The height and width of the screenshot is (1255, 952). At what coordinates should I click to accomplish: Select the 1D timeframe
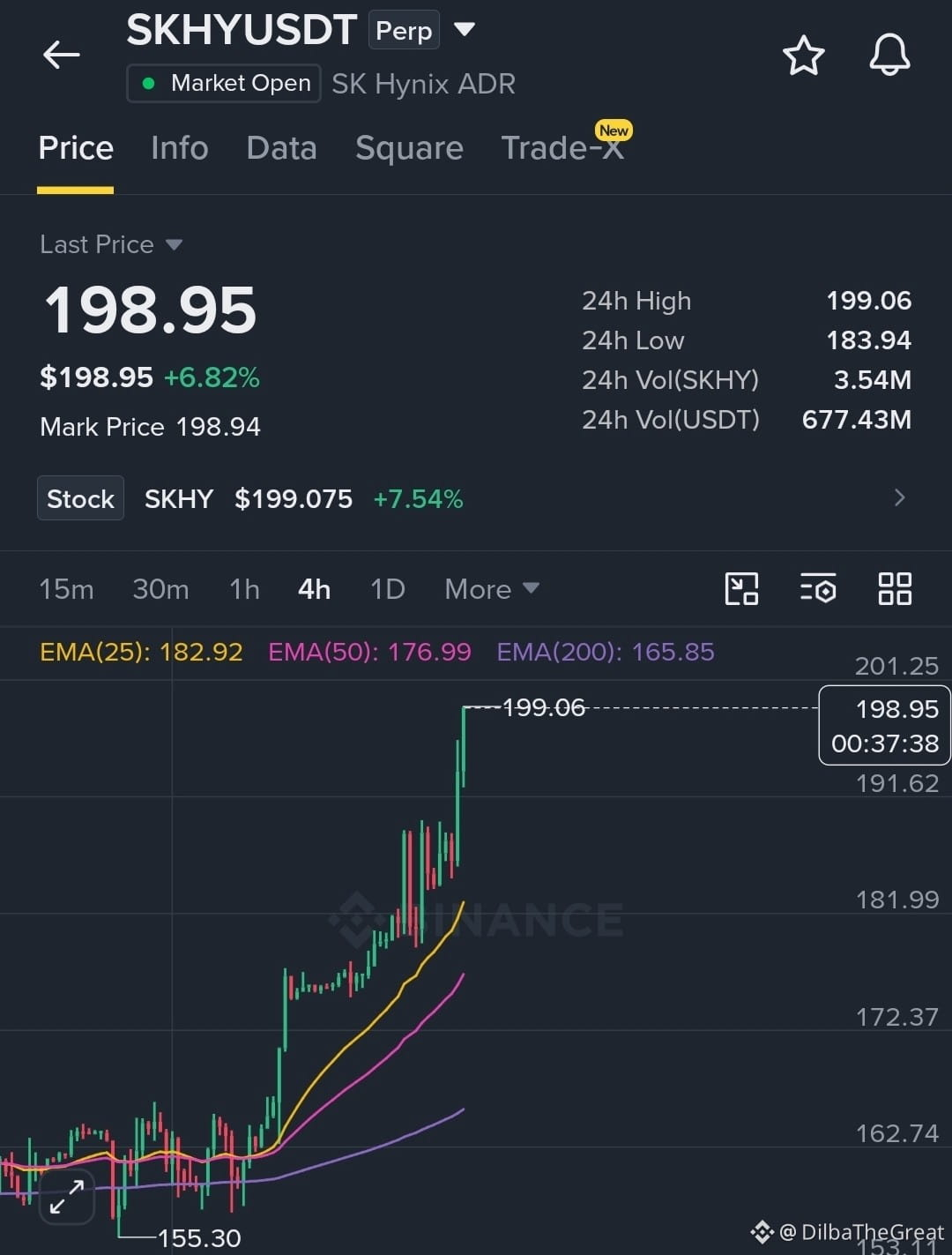pyautogui.click(x=387, y=589)
